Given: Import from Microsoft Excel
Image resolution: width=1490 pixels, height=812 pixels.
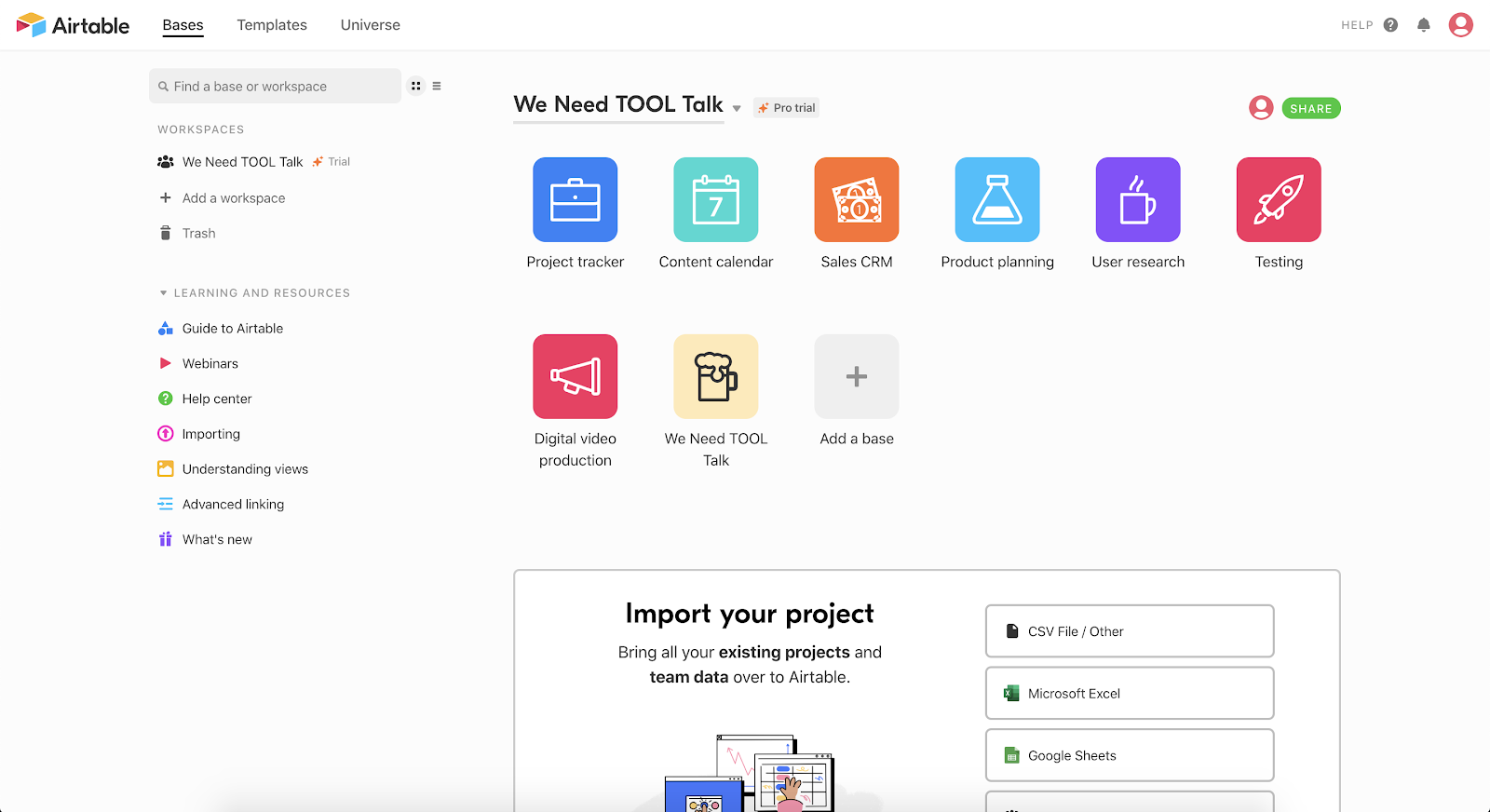Looking at the screenshot, I should click(1130, 693).
